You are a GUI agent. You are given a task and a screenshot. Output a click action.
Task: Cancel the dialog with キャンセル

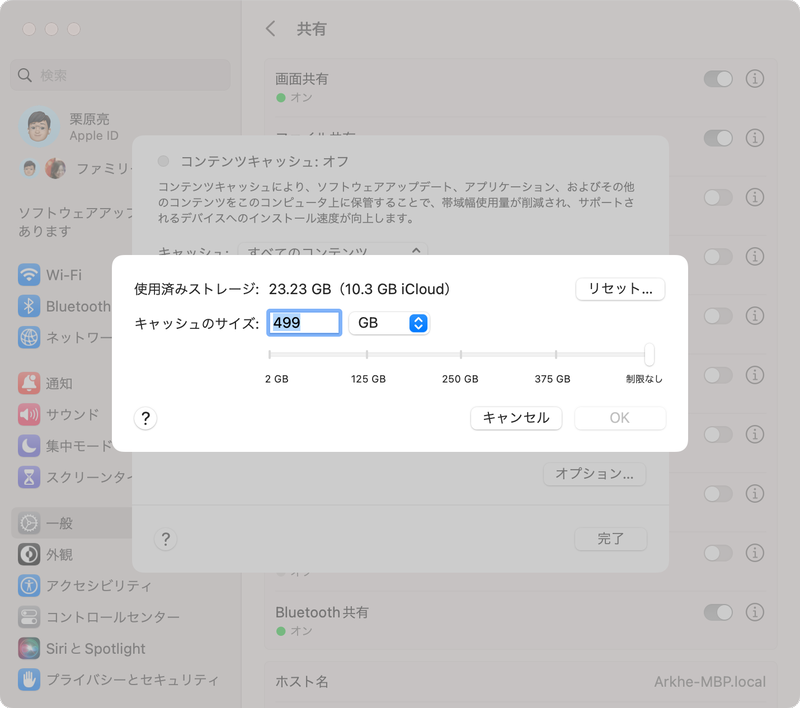[x=517, y=418]
